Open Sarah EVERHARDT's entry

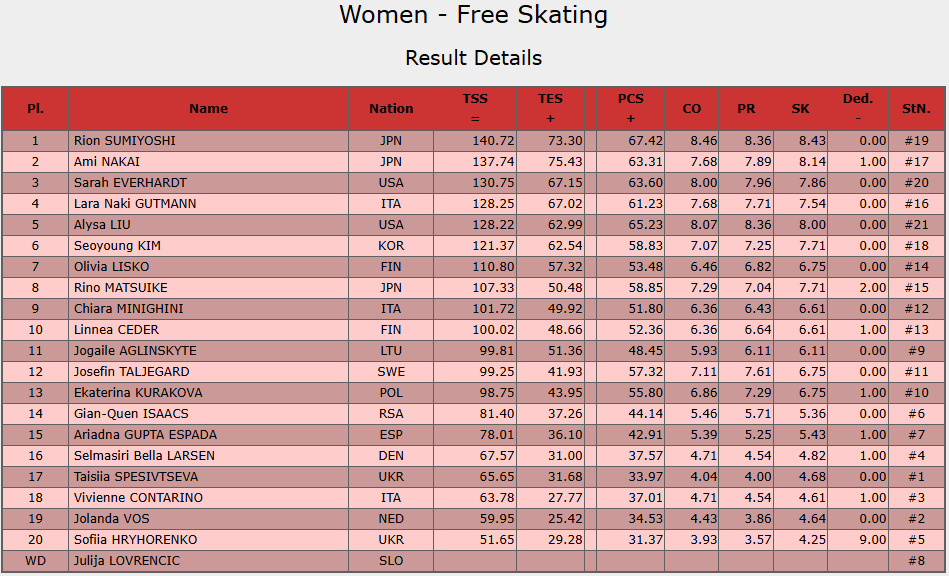[130, 183]
